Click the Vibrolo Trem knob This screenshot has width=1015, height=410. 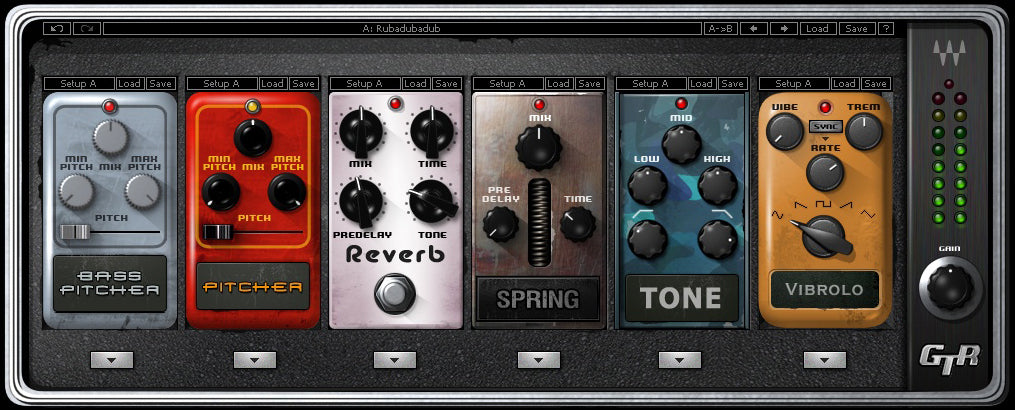(864, 131)
